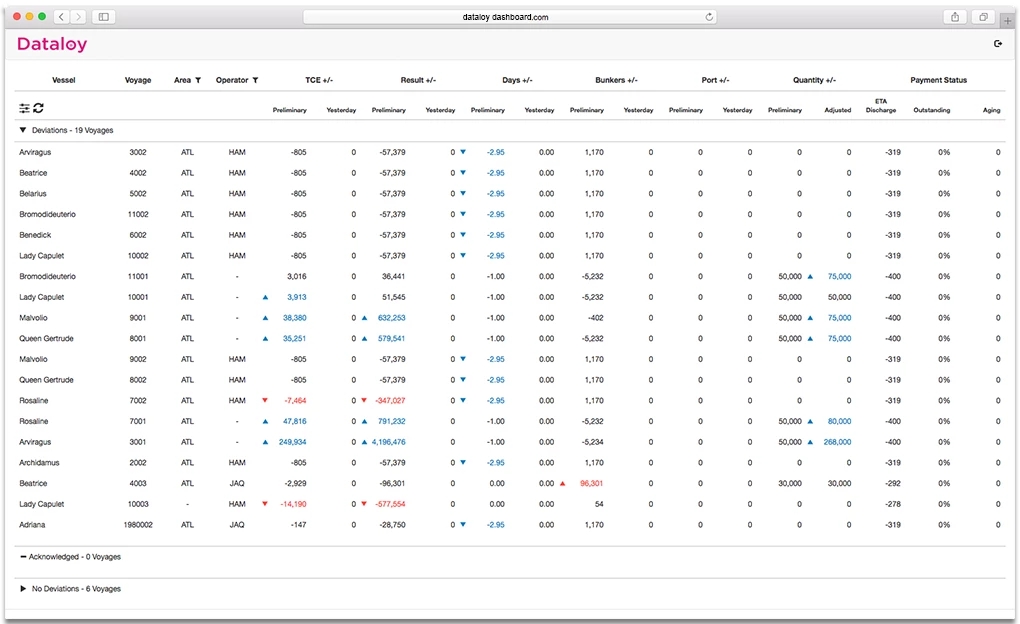
Task: Open a new browser tab
Action: [1006, 19]
